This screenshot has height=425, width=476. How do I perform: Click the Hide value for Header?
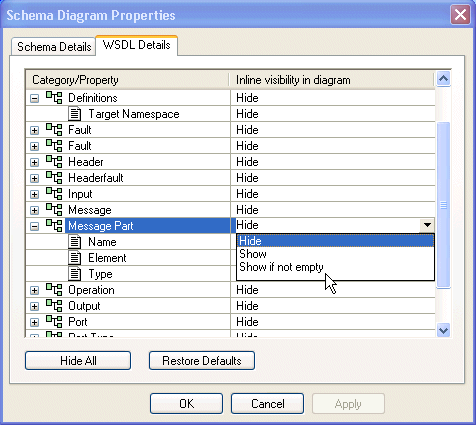[247, 162]
